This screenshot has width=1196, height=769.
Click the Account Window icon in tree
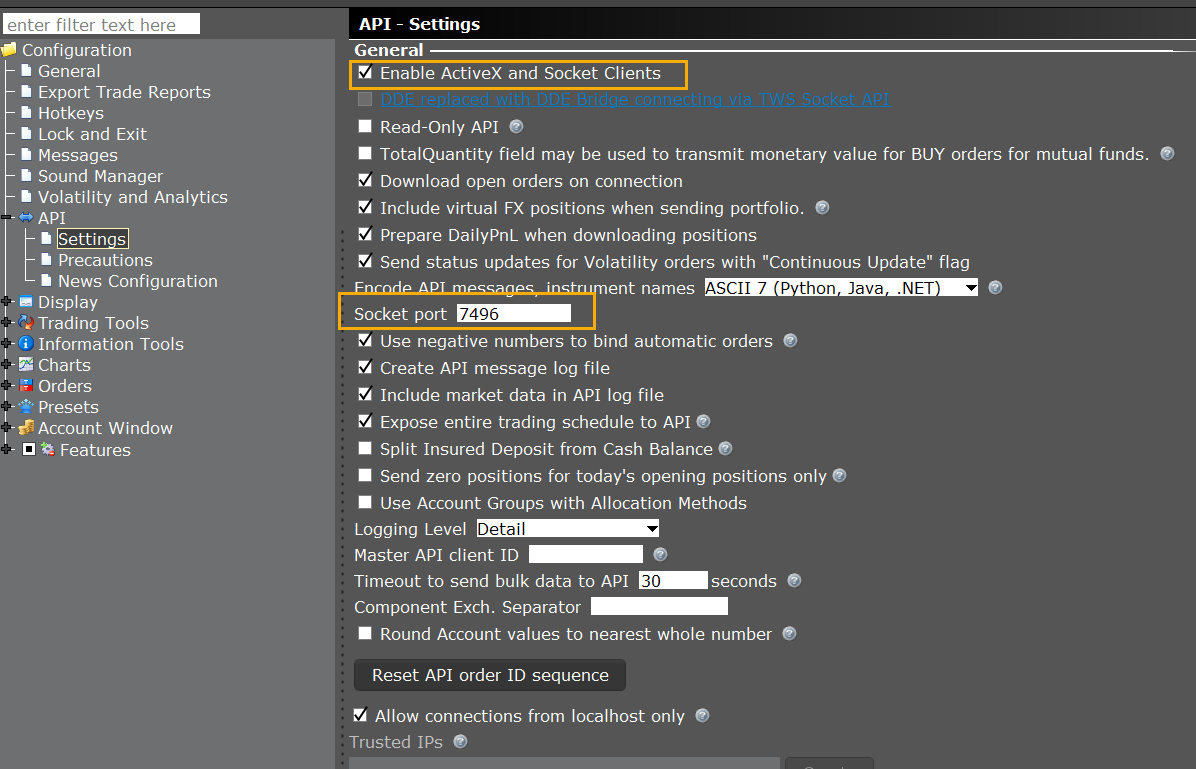click(26, 428)
